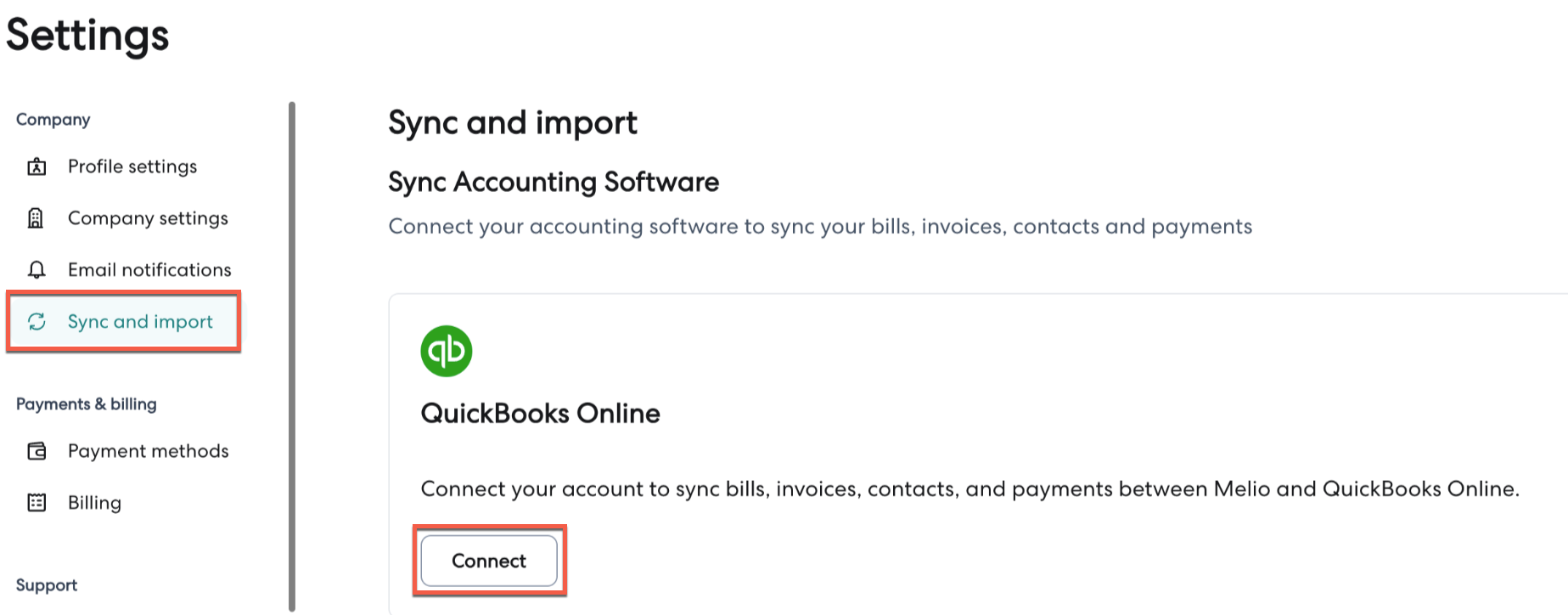Open the Billing page
This screenshot has width=1568, height=615.
[x=94, y=503]
